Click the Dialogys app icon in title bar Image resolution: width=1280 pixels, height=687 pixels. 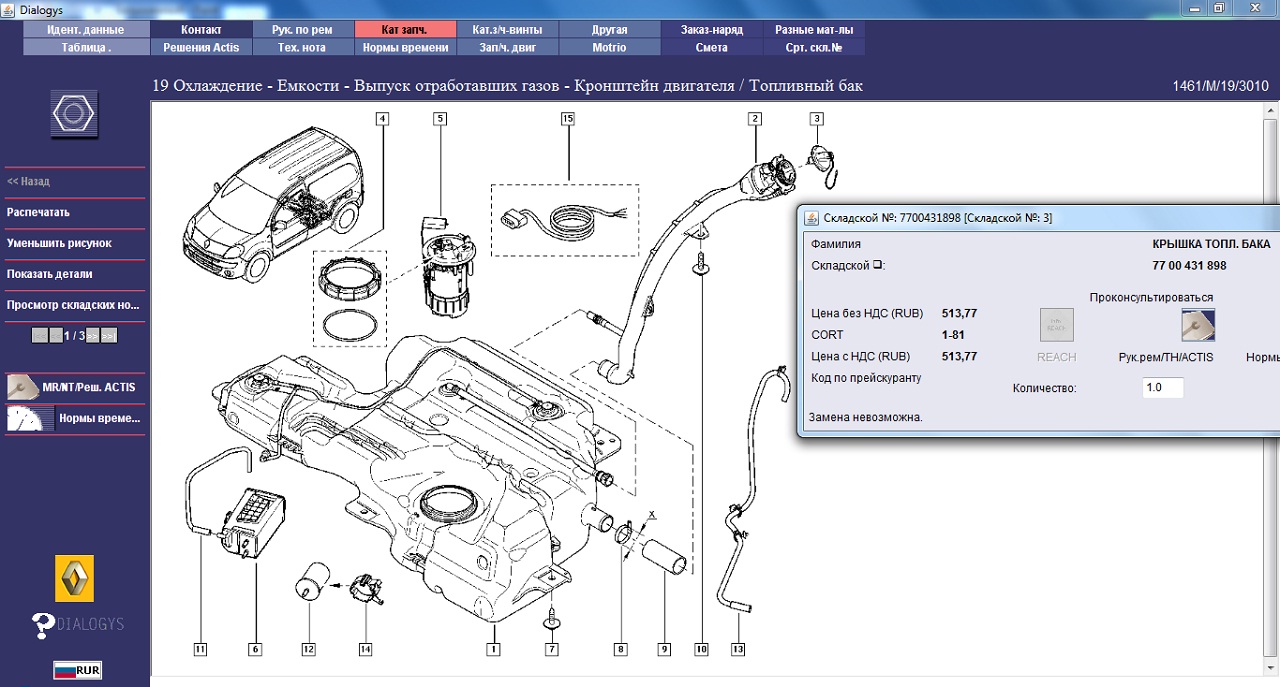pyautogui.click(x=9, y=8)
